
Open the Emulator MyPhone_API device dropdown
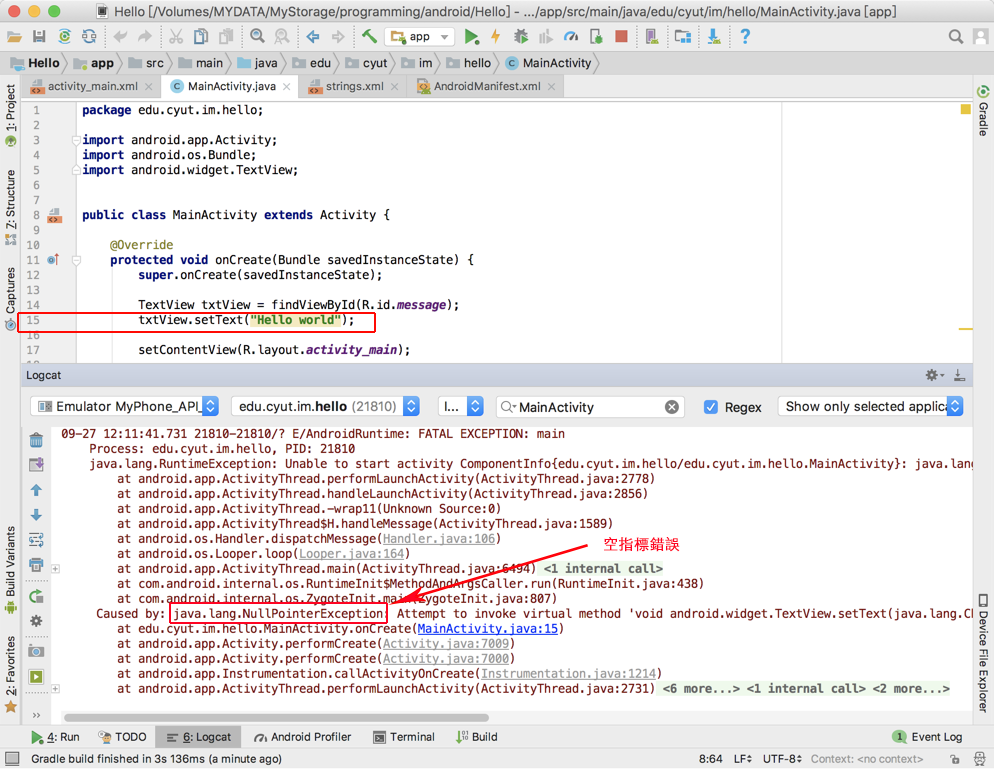125,406
